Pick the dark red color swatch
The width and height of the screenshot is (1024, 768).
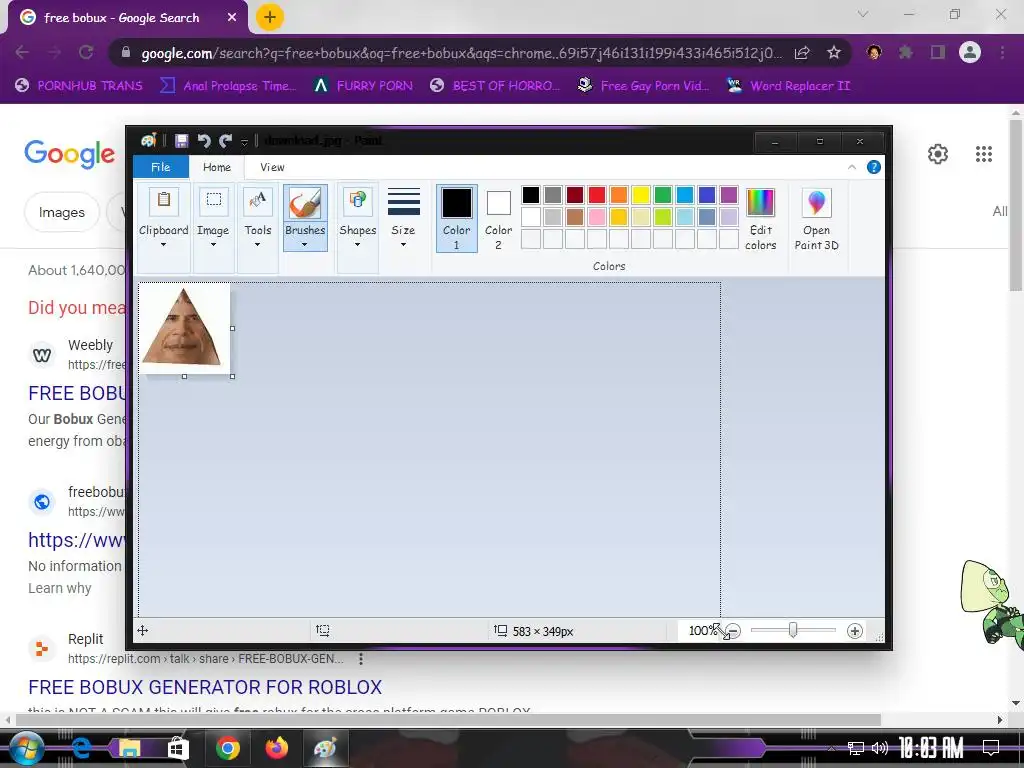[575, 195]
